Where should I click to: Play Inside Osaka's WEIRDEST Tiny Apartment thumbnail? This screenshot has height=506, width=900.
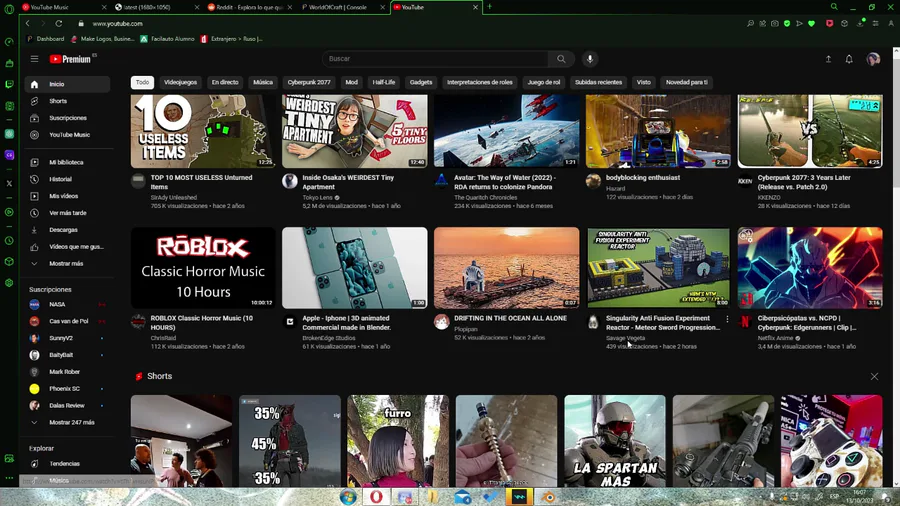click(x=354, y=131)
